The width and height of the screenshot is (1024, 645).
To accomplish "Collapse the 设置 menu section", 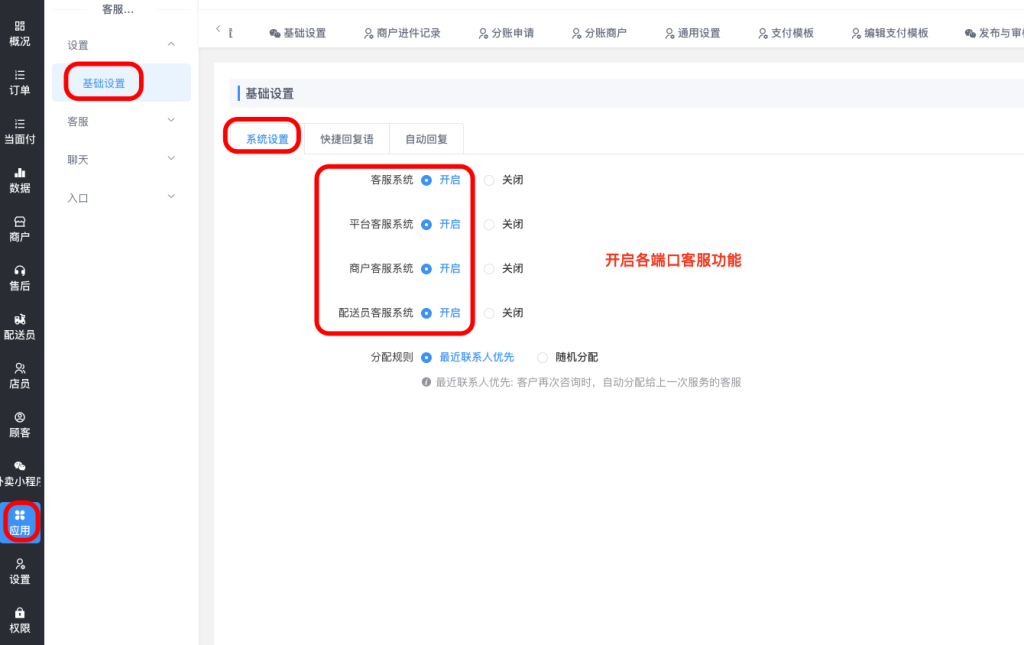I will [x=120, y=45].
